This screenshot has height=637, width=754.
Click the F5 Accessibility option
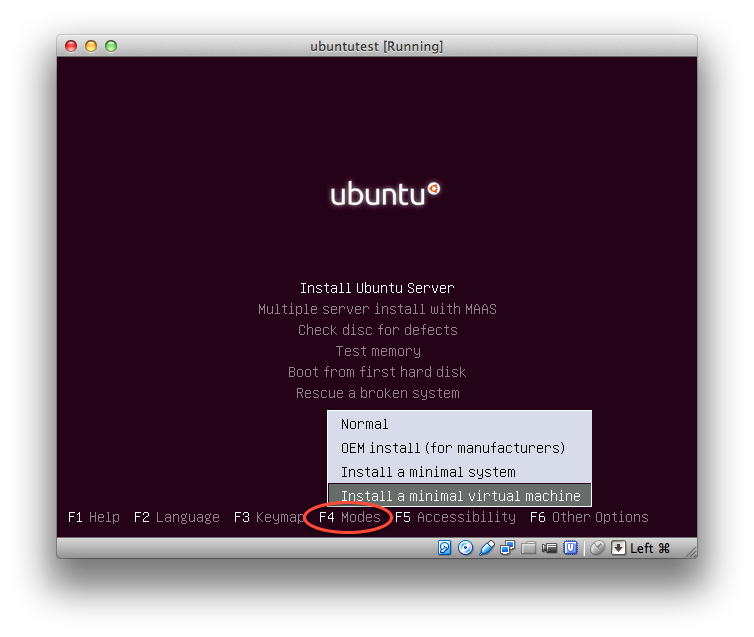[x=455, y=517]
